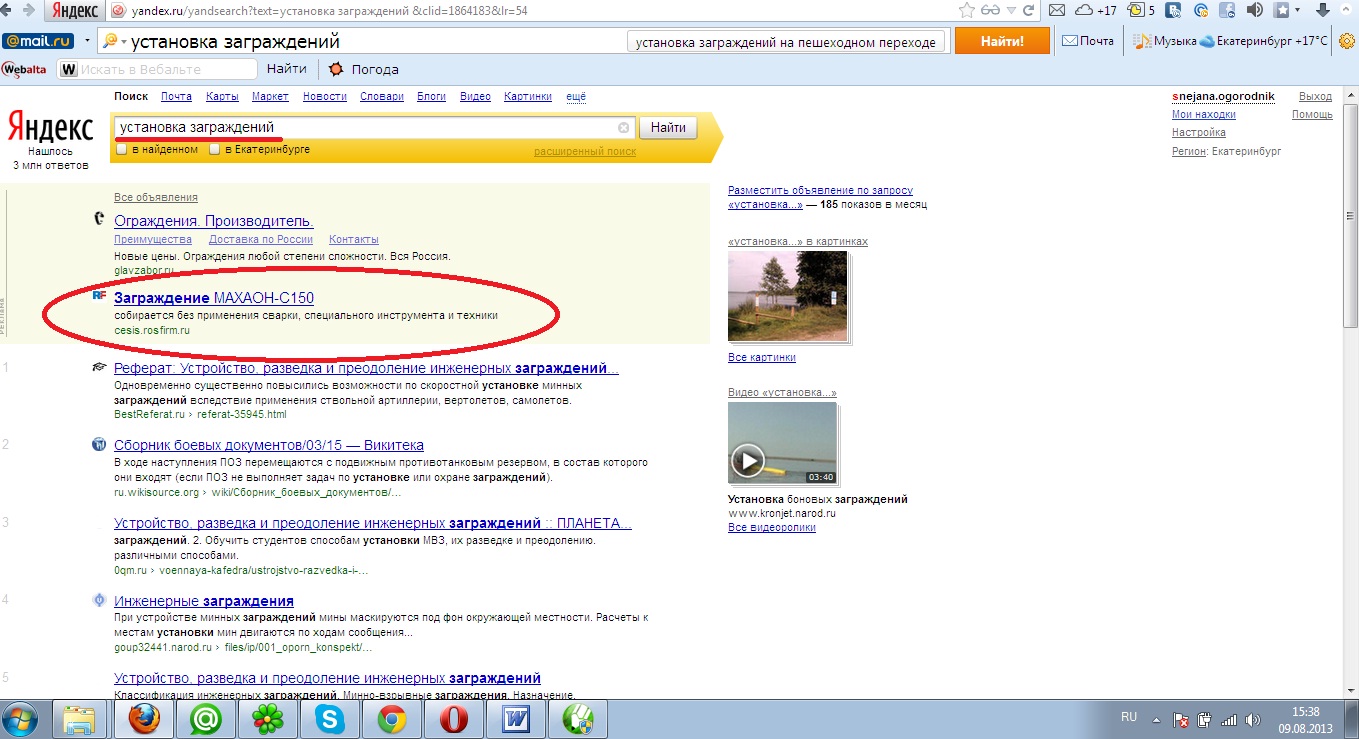Click Найти in the Webalta toolbar
The width and height of the screenshot is (1359, 739).
coord(287,69)
